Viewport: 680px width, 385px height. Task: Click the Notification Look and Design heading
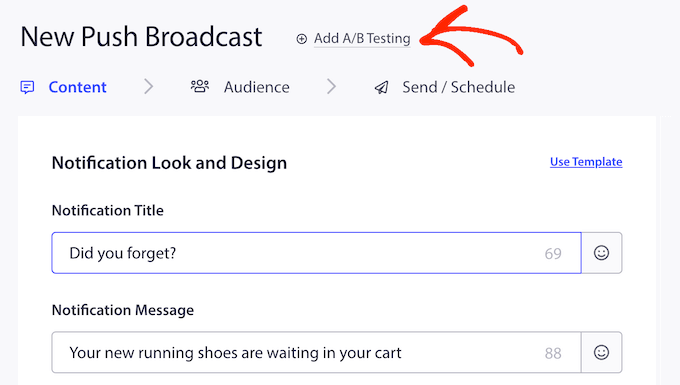[169, 163]
